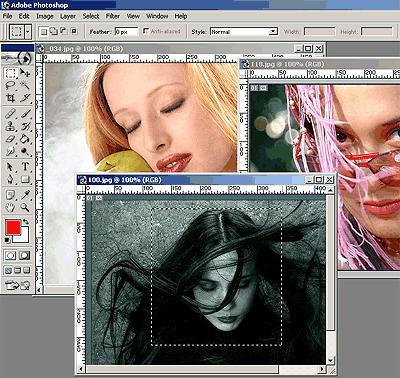Select the Zoom magnifier tool
Screen dimensions: 400x378
click(x=25, y=207)
